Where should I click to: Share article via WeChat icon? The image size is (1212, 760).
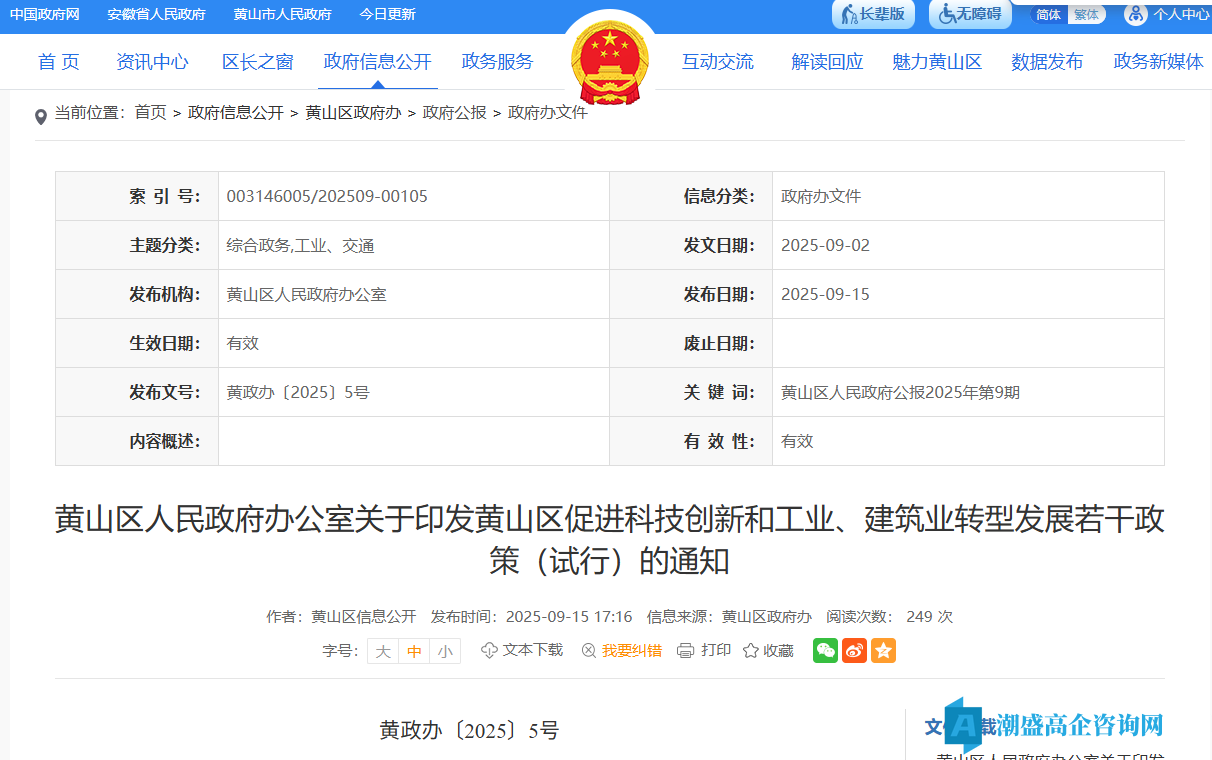click(x=825, y=651)
